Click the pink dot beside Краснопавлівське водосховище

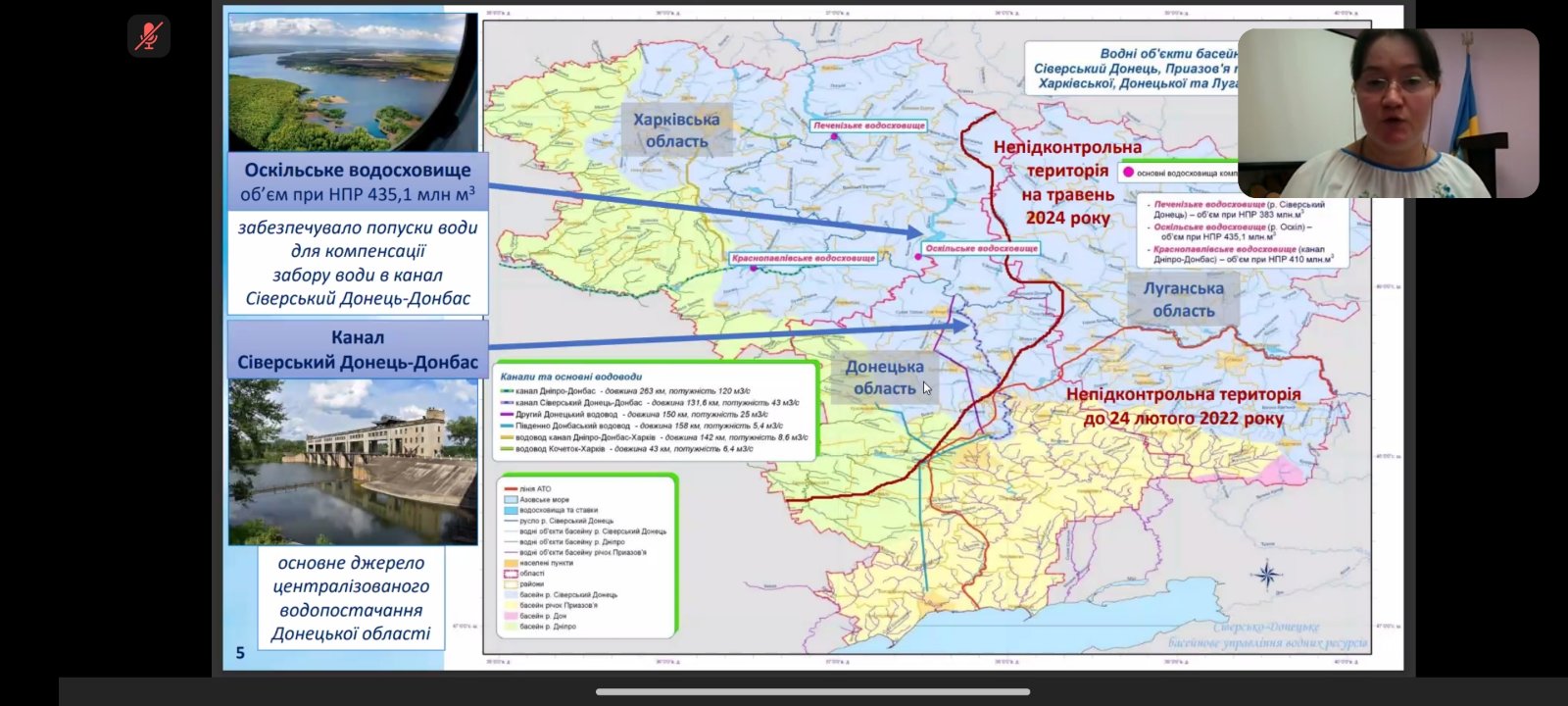[x=754, y=268]
